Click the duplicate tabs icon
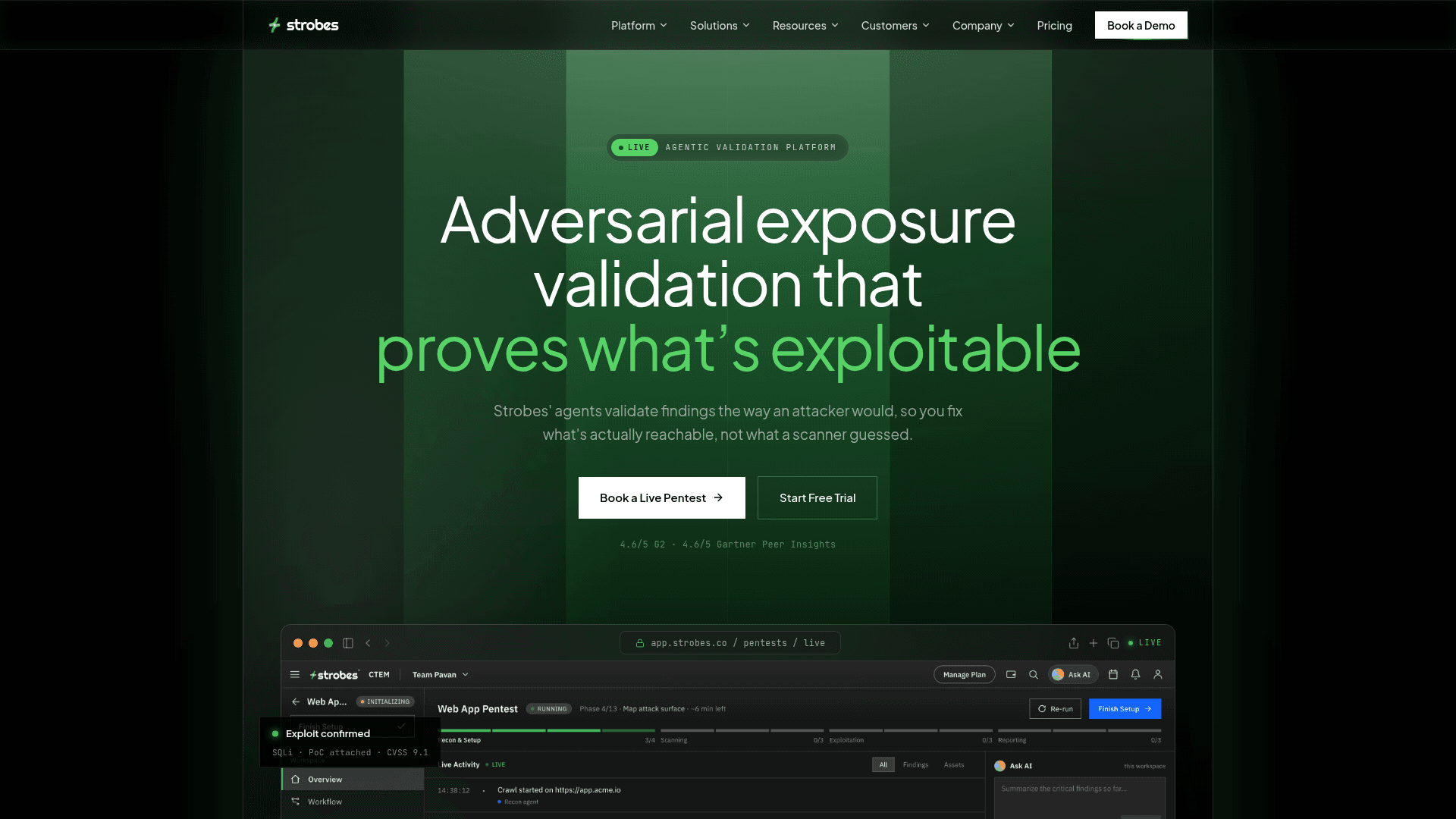The width and height of the screenshot is (1456, 819). (1113, 643)
